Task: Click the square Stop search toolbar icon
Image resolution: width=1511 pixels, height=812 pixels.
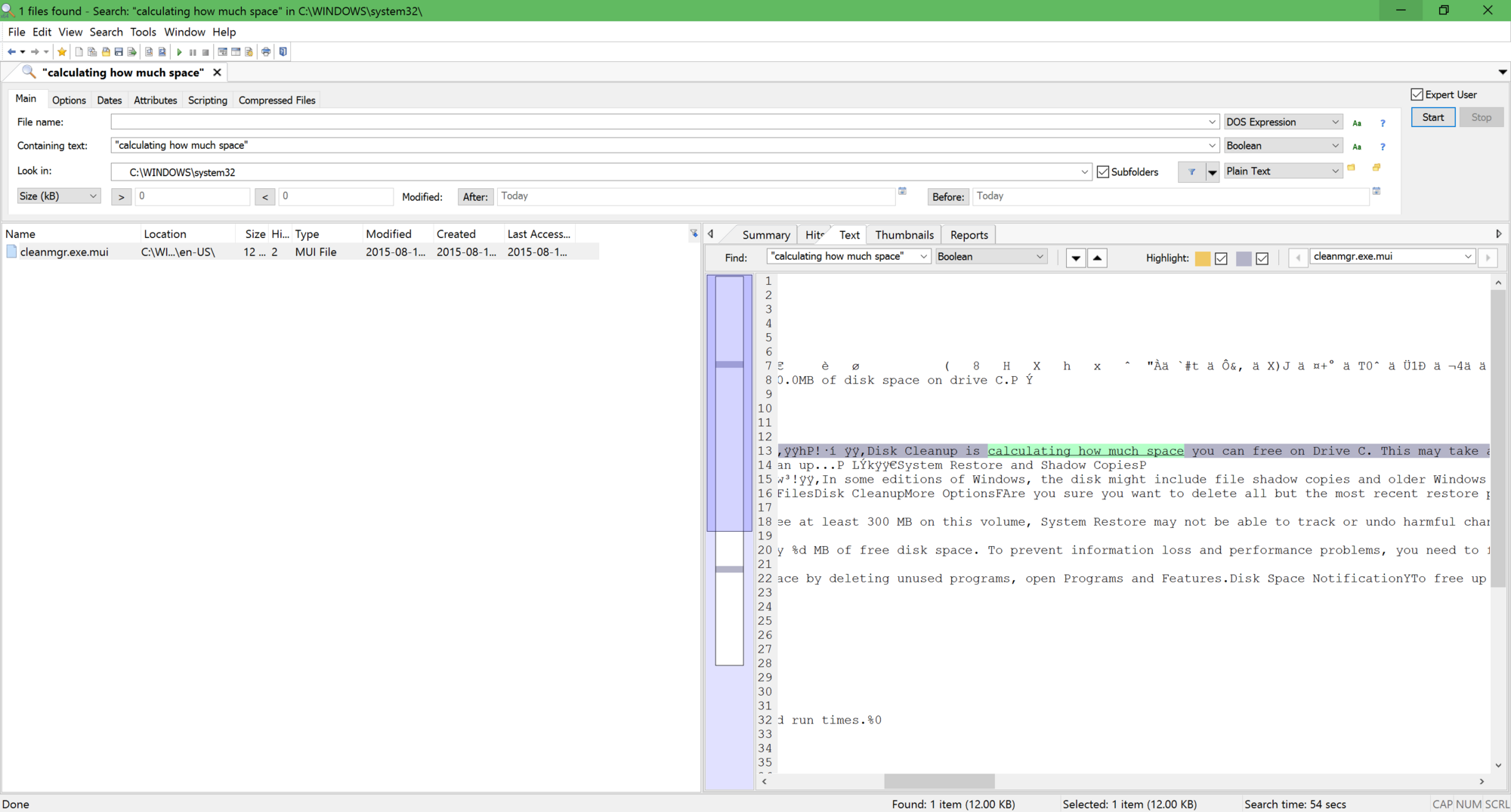Action: click(205, 52)
